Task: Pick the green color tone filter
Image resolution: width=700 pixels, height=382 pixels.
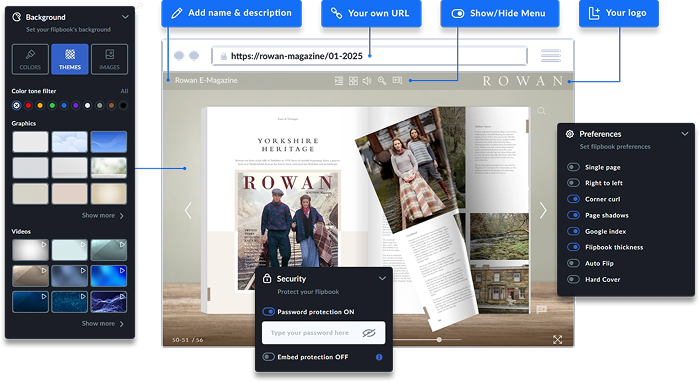Action: 52,106
